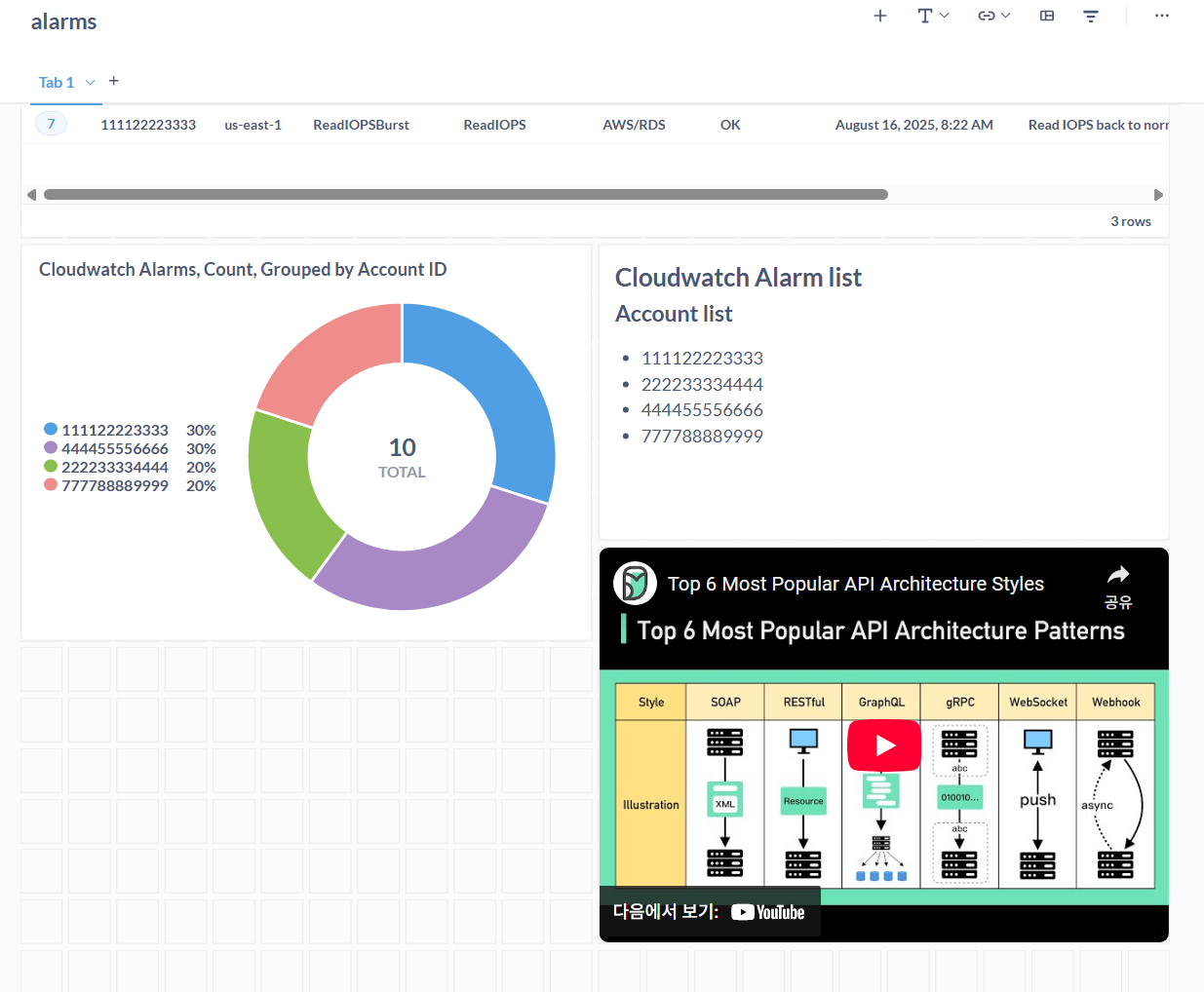This screenshot has width=1204, height=992.
Task: Click the green legend swatch for 222233334444
Action: coord(51,466)
